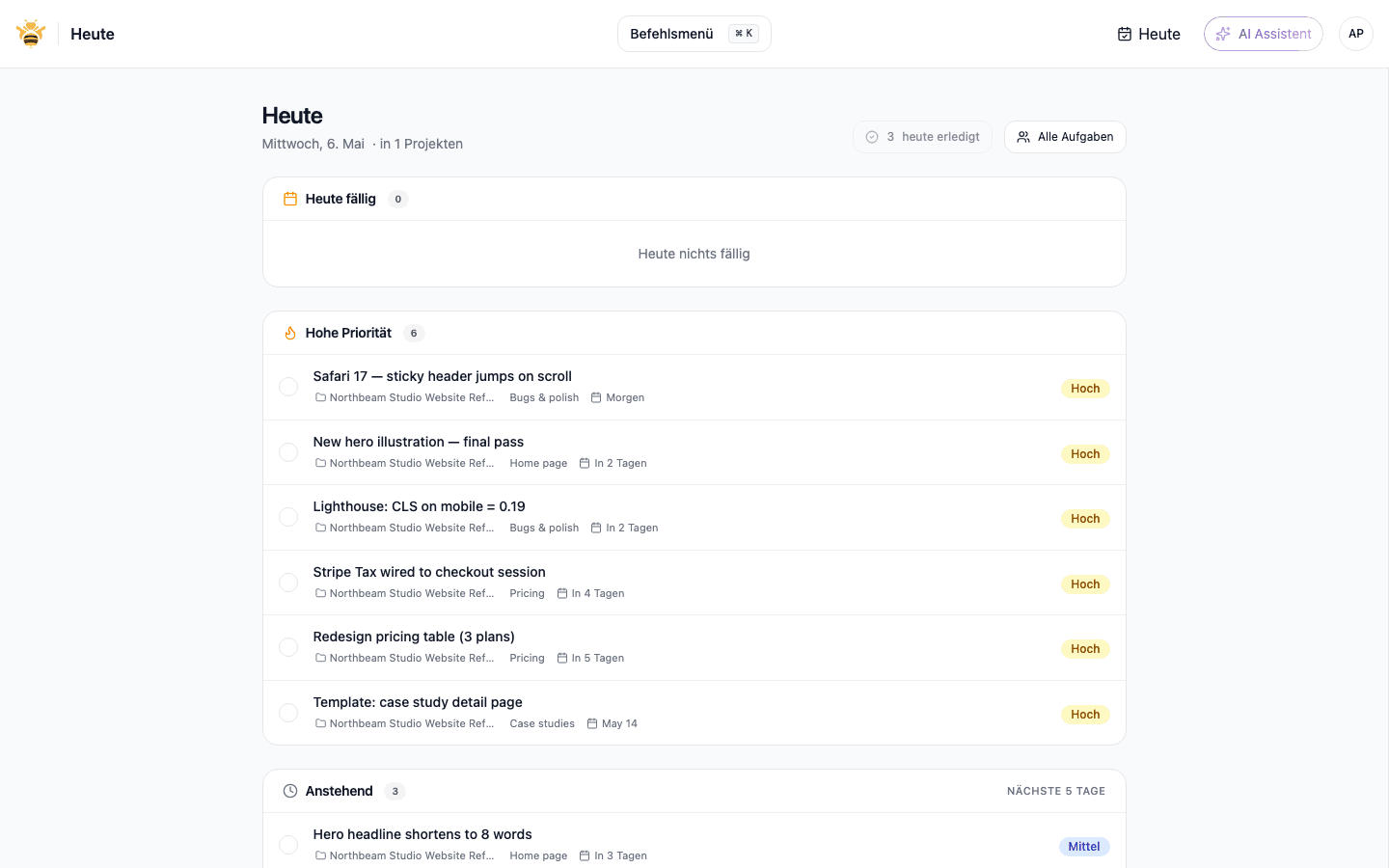The width and height of the screenshot is (1389, 868).
Task: Click the Hoch badge on Lighthouse task
Action: pyautogui.click(x=1085, y=519)
